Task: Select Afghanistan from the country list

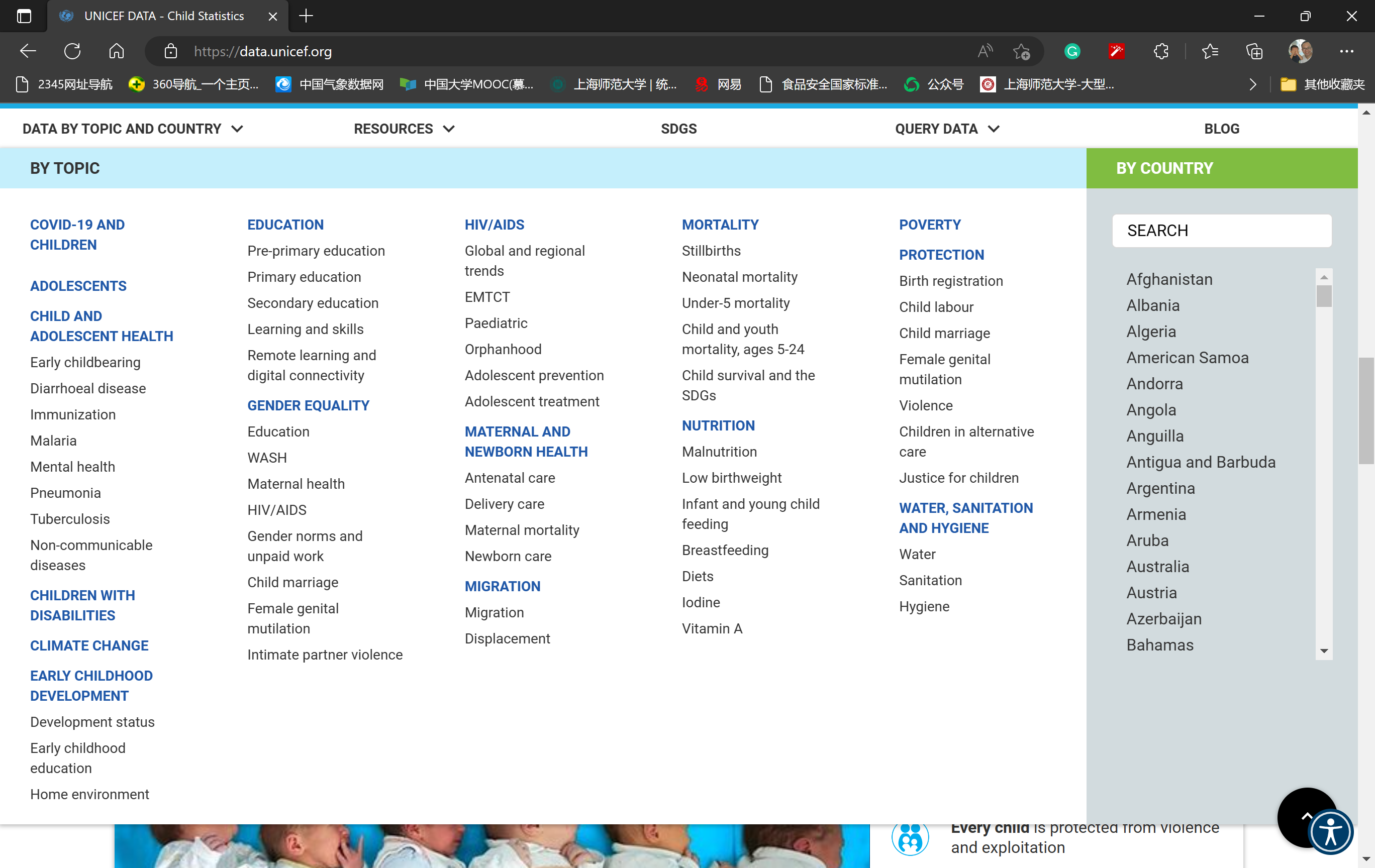Action: 1169,279
